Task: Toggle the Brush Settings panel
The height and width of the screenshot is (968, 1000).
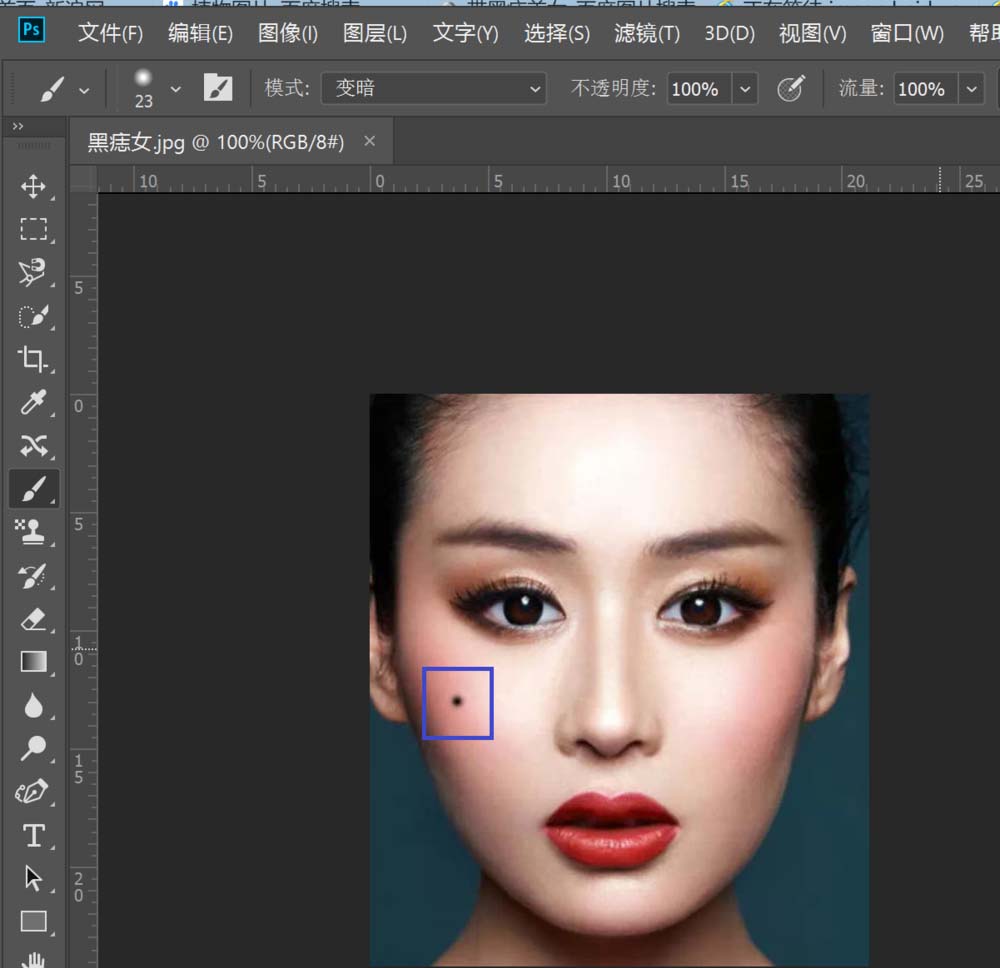Action: click(218, 88)
